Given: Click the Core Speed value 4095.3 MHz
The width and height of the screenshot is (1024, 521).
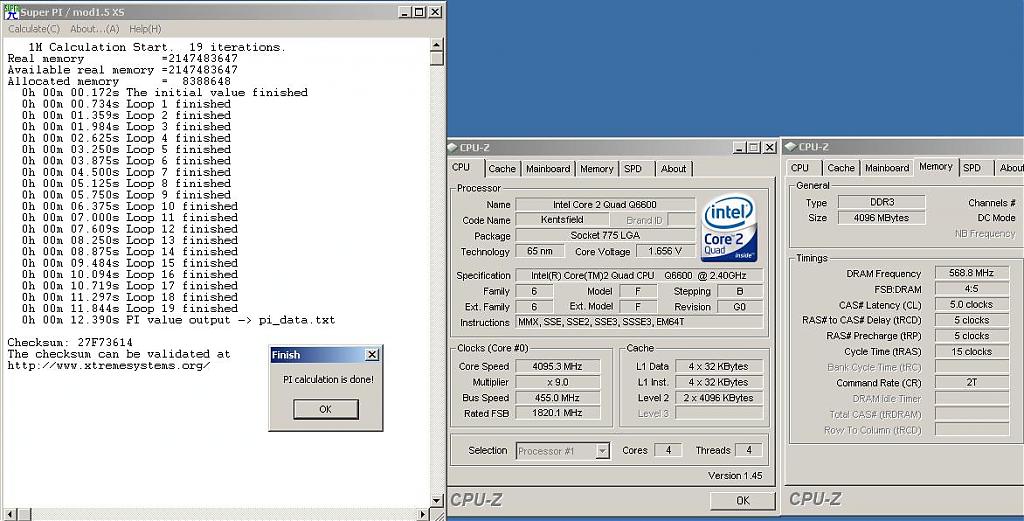Looking at the screenshot, I should [x=558, y=366].
